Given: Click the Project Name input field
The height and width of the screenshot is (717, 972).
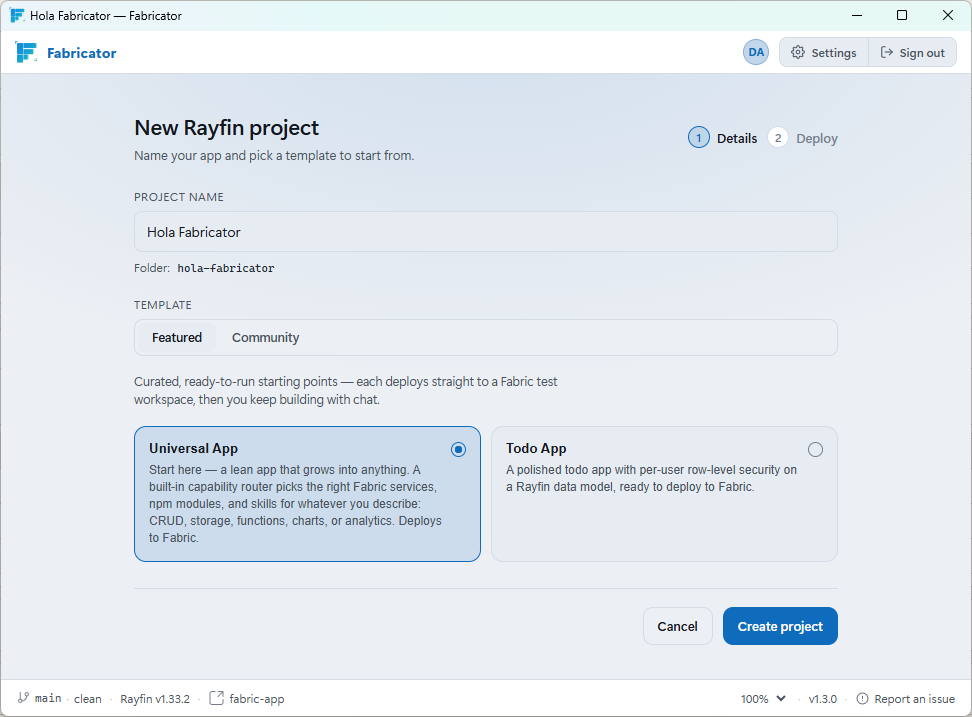Looking at the screenshot, I should (x=485, y=232).
